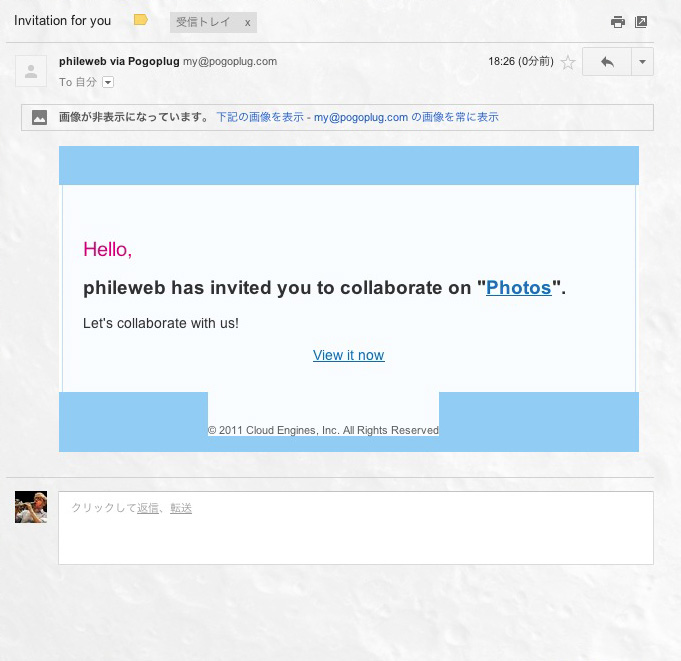The width and height of the screenshot is (681, 661).
Task: Select the 受信トレイ label tag
Action: click(x=203, y=22)
